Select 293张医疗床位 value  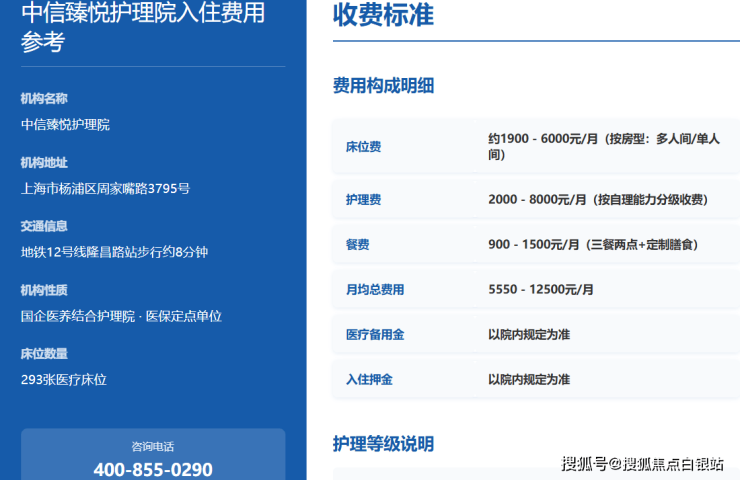point(64,380)
